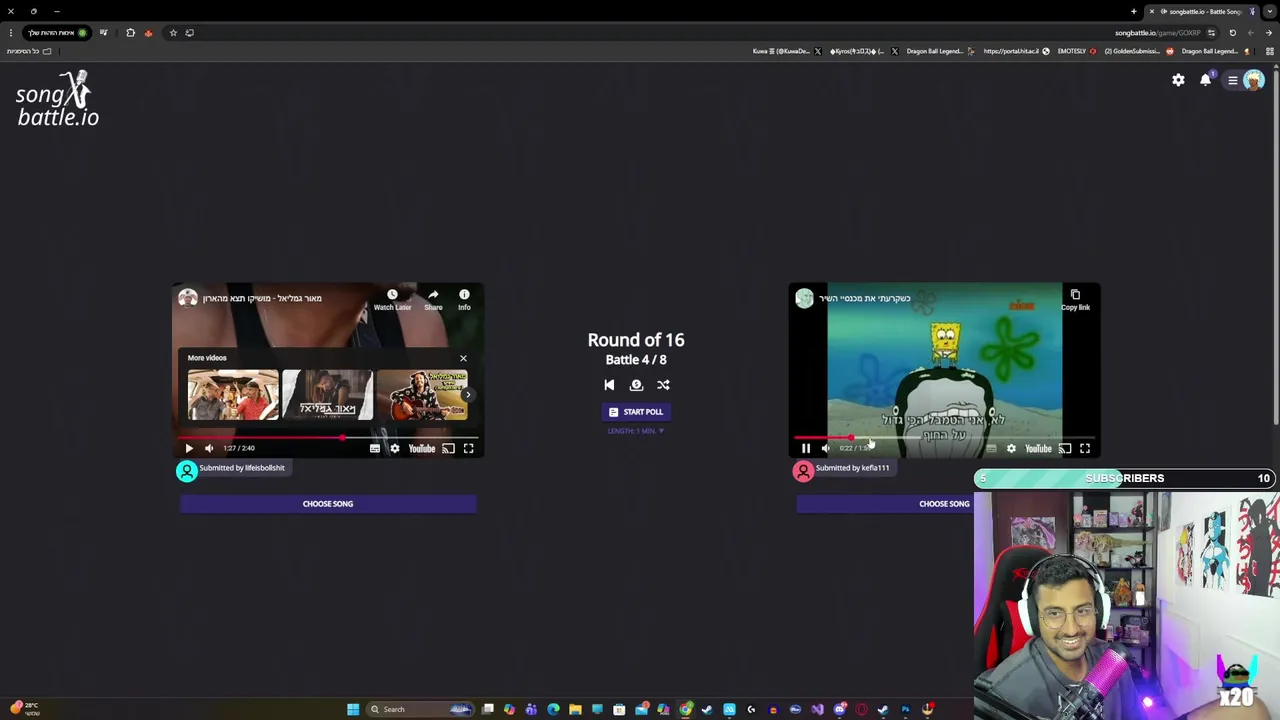The width and height of the screenshot is (1280, 720).
Task: Make right video fullscreen
Action: tap(1085, 448)
